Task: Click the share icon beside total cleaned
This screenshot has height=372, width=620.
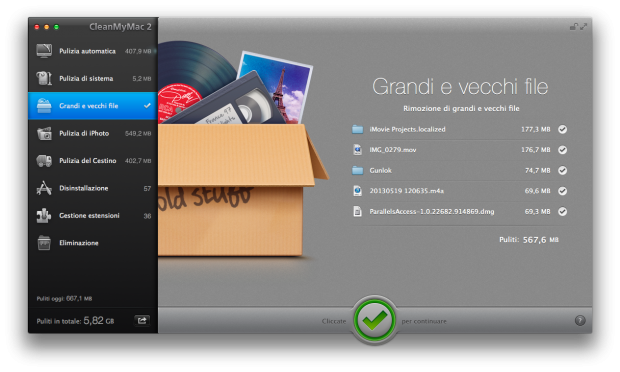Action: pyautogui.click(x=142, y=320)
